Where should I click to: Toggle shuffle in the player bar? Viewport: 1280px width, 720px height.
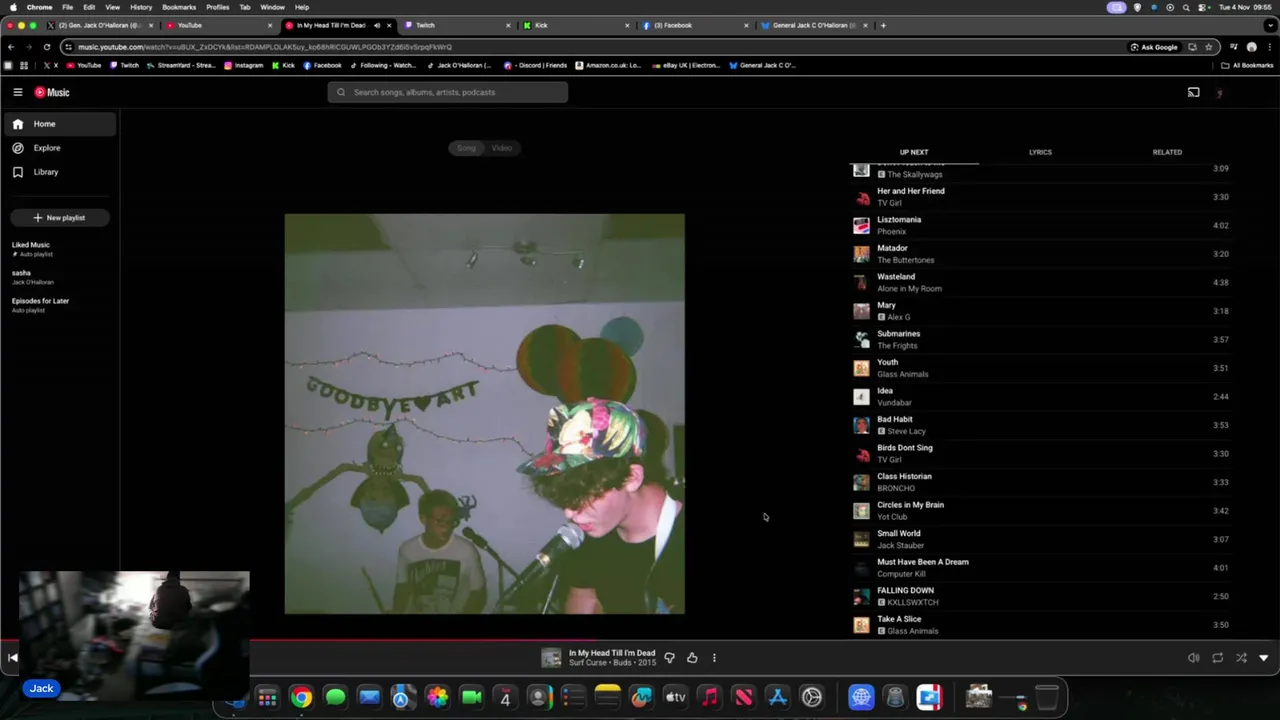click(1241, 658)
